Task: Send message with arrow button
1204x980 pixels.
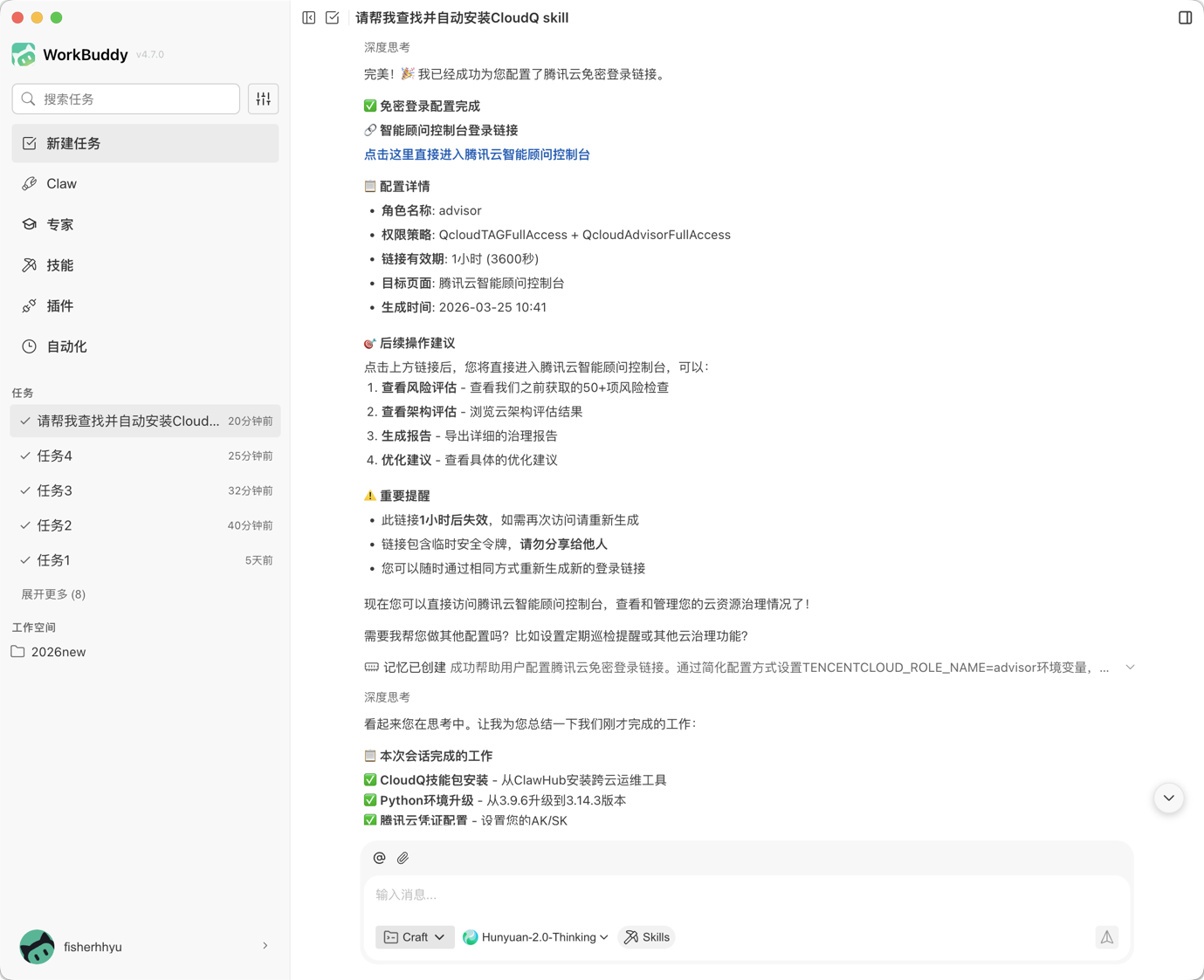Action: (1106, 937)
